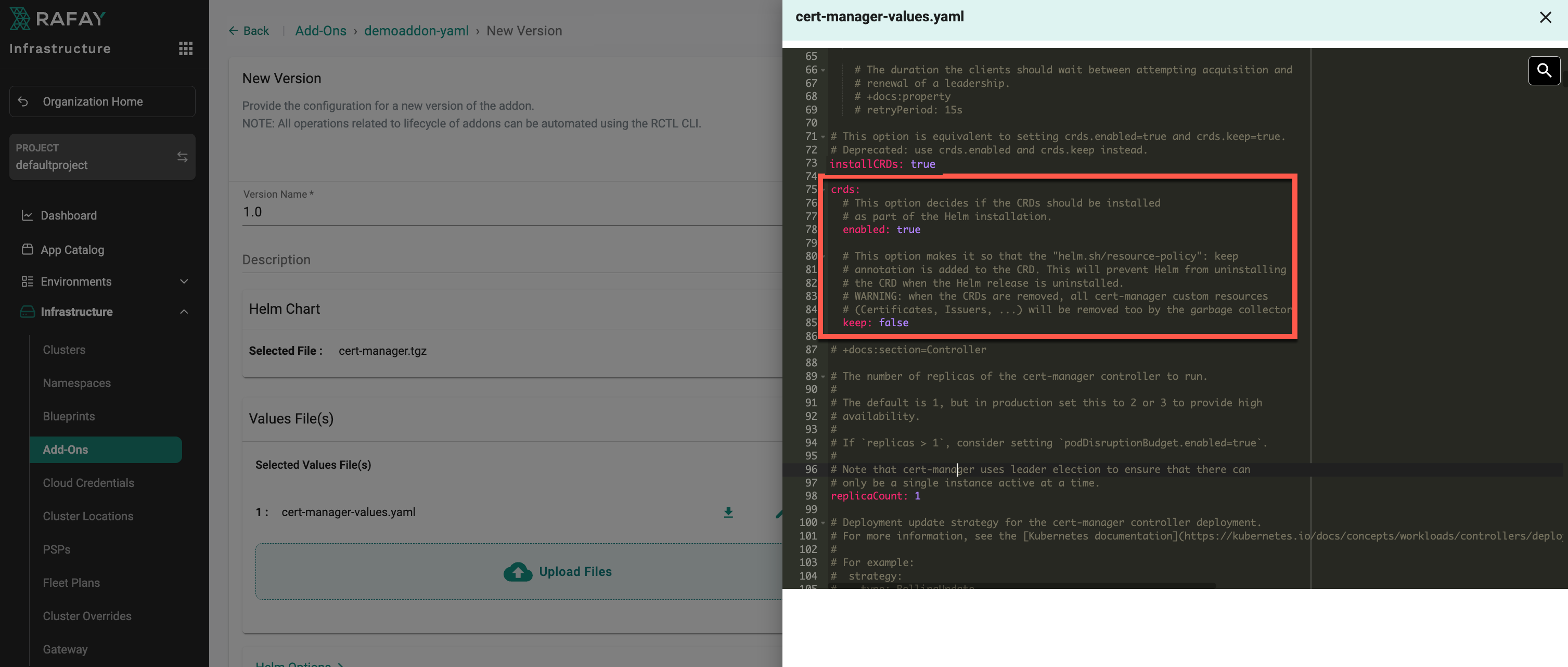Click the Organization Home back-arrow icon

[23, 101]
